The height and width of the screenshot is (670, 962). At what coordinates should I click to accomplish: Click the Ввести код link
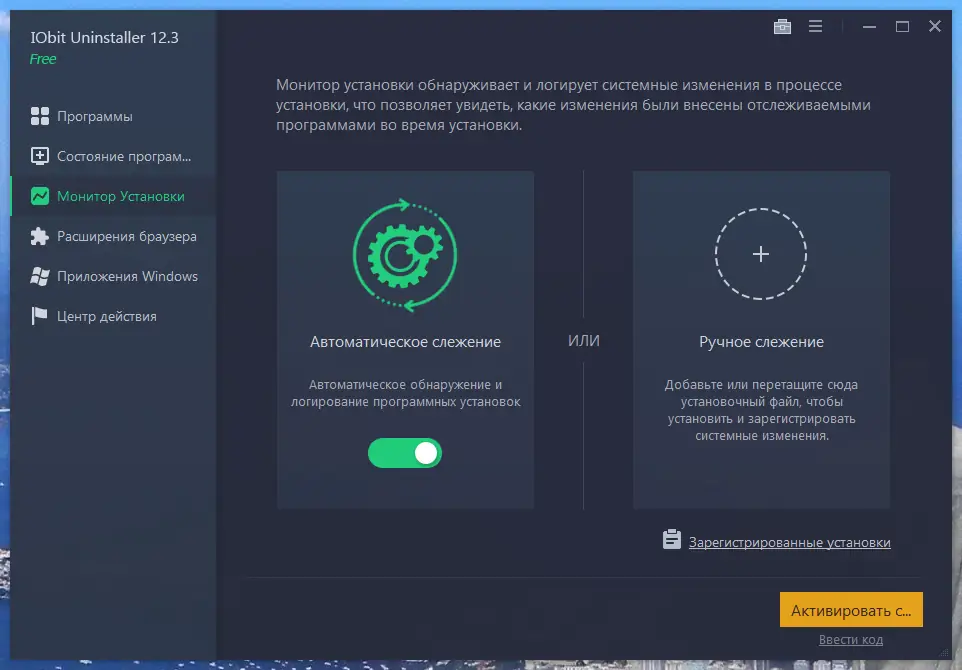850,639
